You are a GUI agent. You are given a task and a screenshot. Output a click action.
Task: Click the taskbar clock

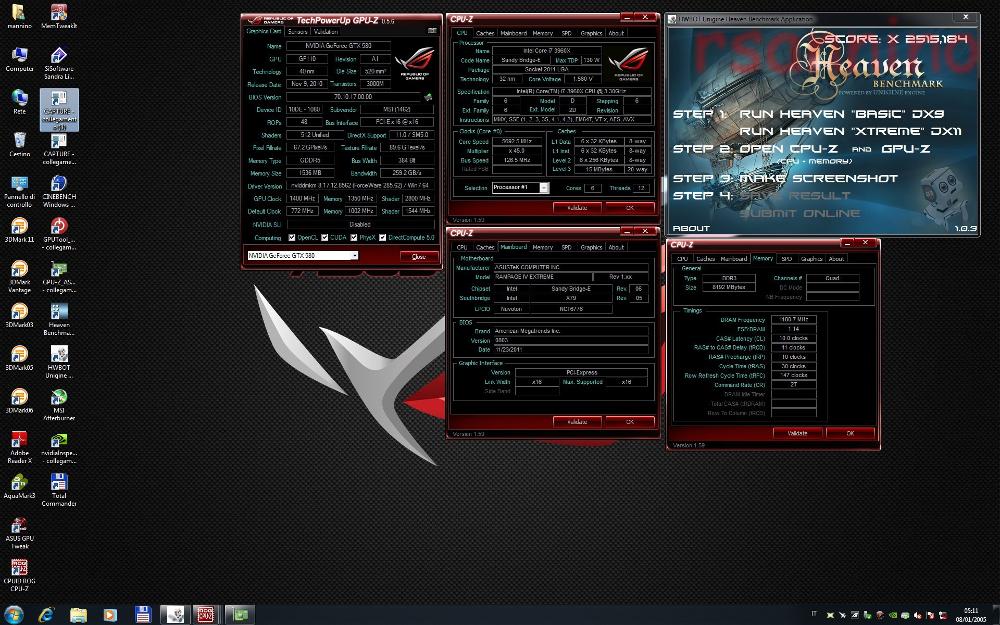click(970, 615)
